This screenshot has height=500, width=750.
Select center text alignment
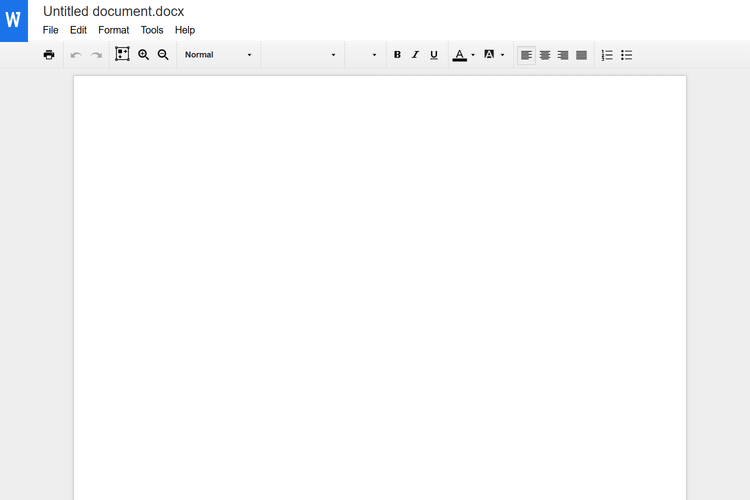click(x=545, y=55)
